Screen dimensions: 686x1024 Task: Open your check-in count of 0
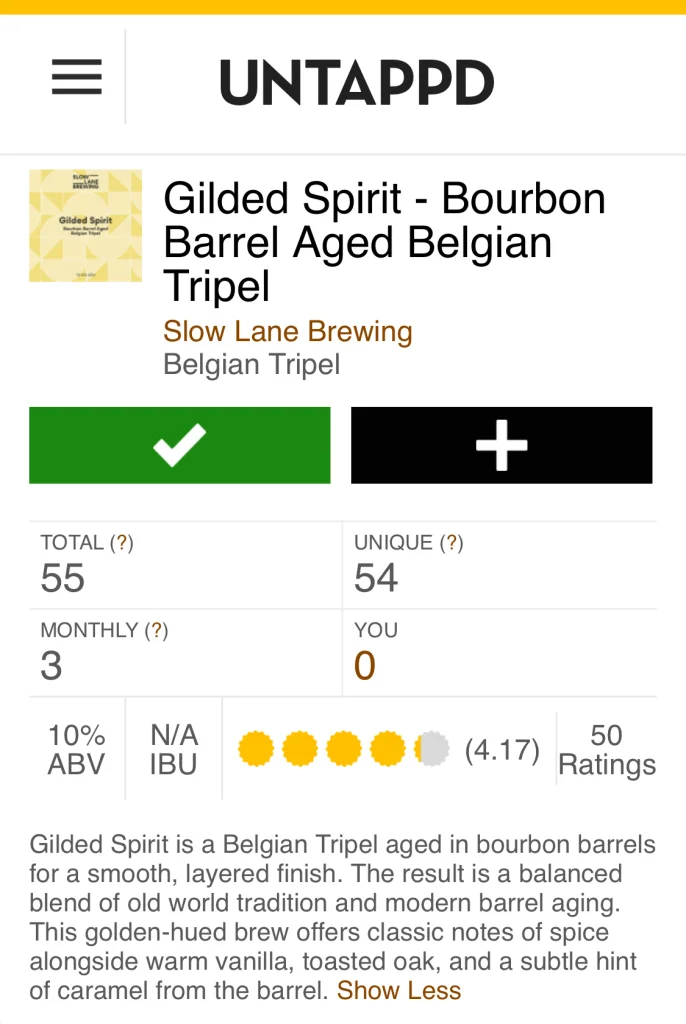364,666
